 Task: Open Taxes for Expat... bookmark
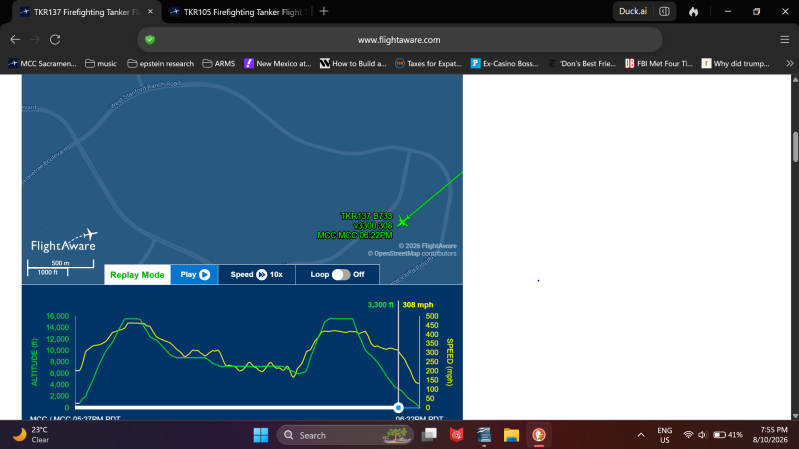tap(429, 63)
